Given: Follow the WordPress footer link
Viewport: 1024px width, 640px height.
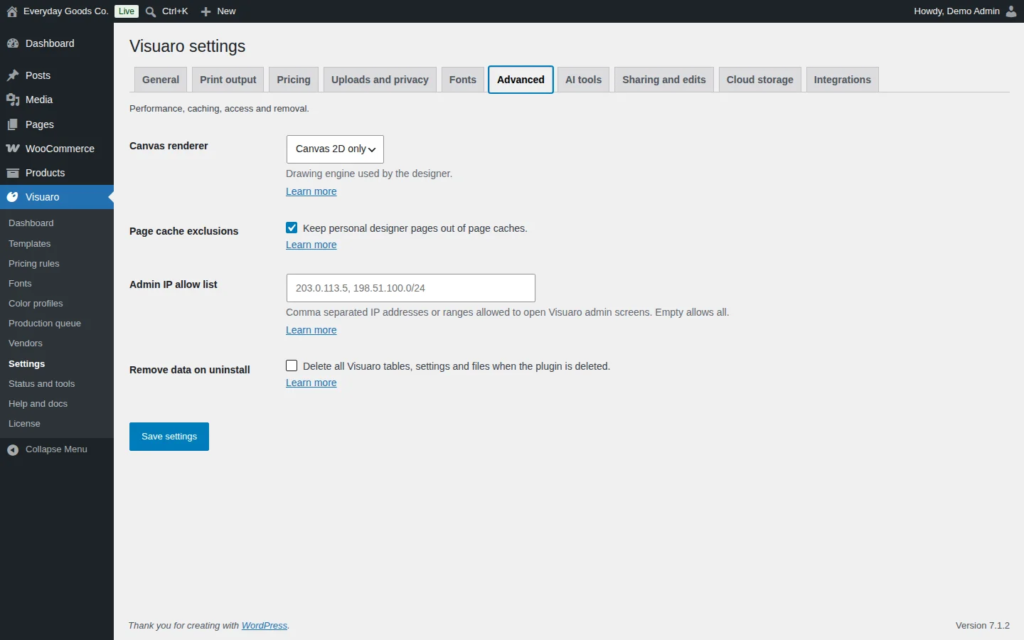Looking at the screenshot, I should tap(264, 626).
